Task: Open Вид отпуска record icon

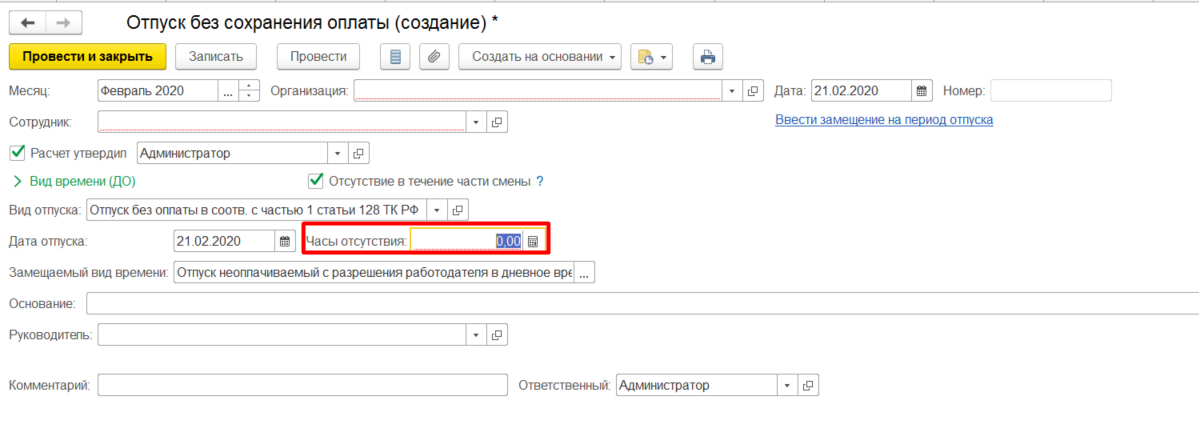Action: 457,209
